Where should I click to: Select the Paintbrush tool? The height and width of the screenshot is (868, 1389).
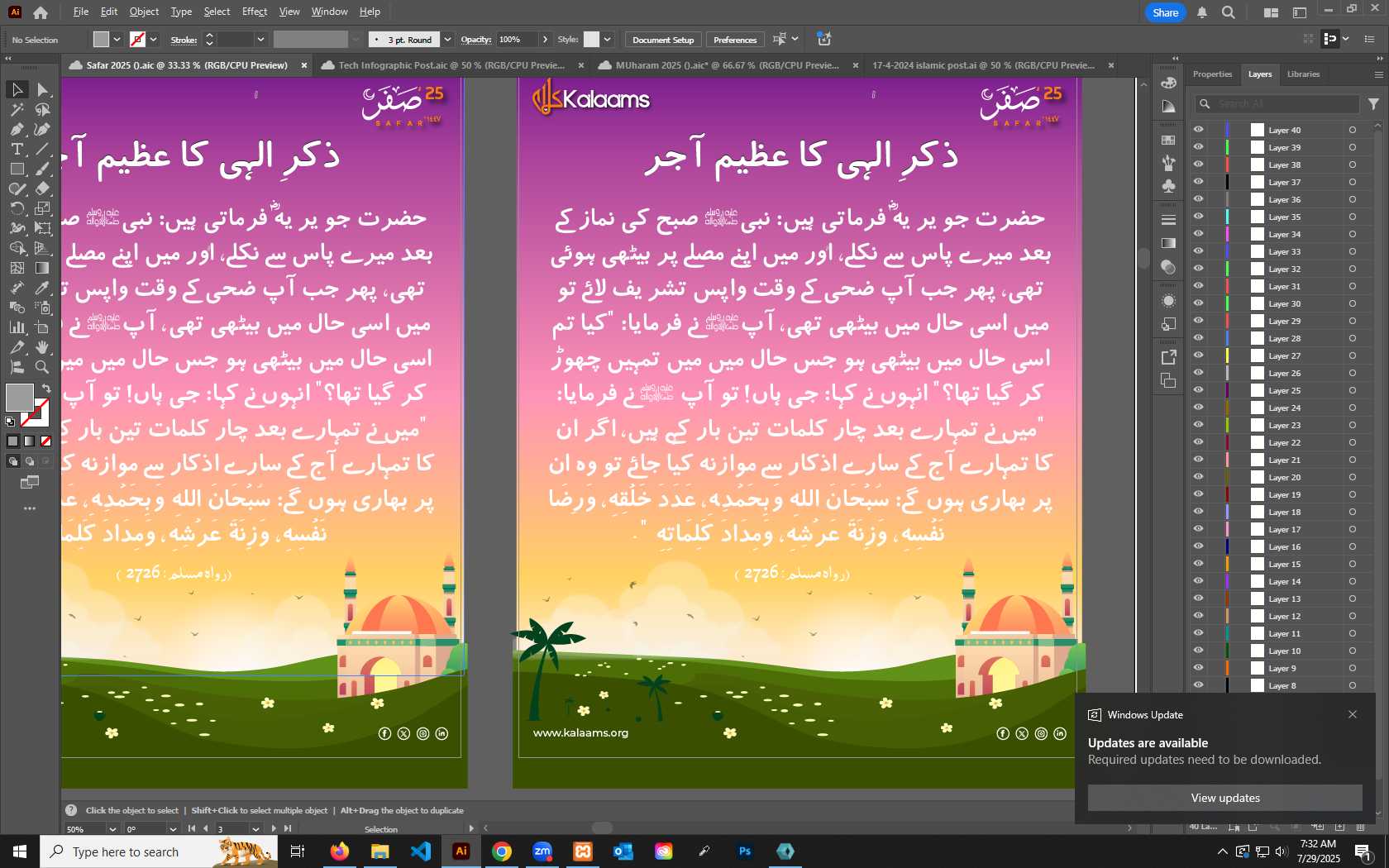click(43, 169)
